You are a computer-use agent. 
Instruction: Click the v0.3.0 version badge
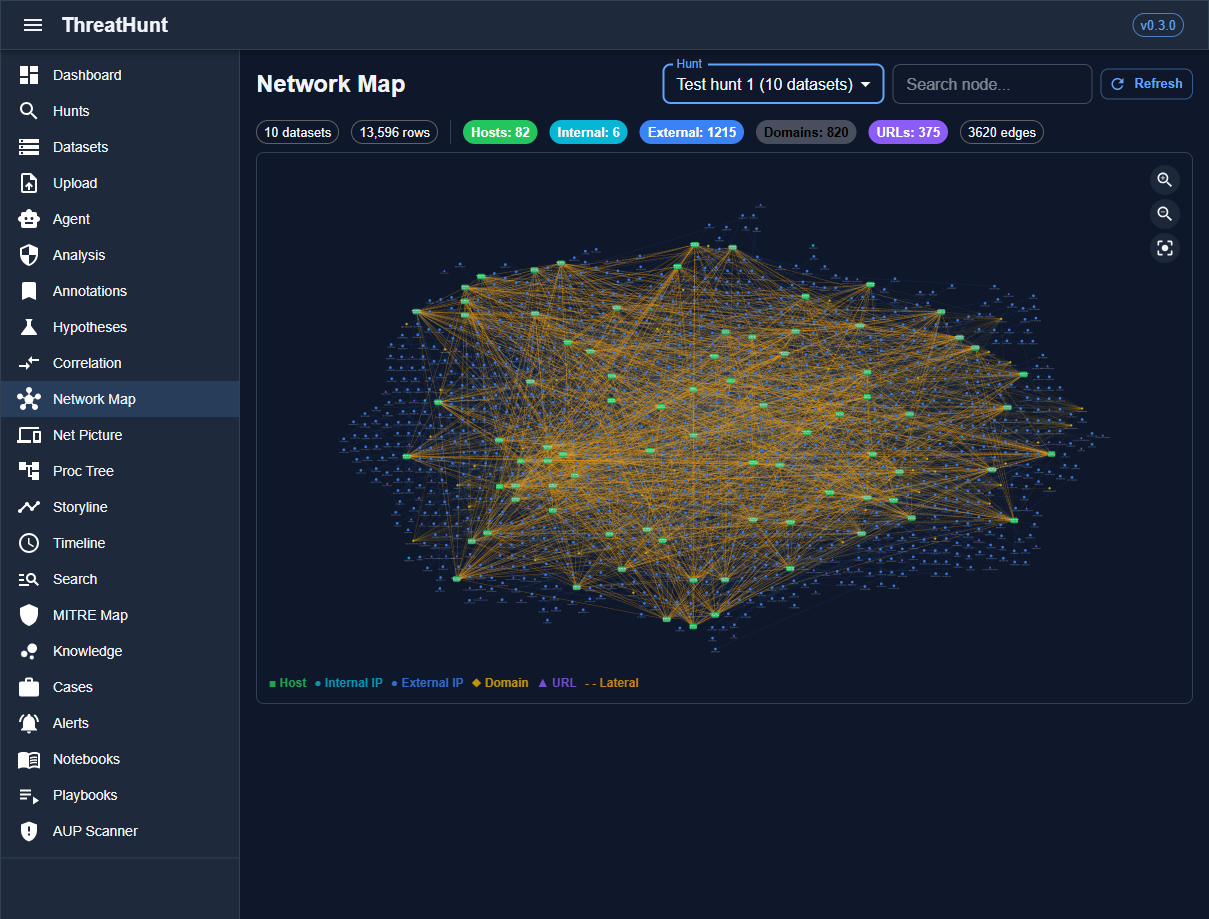point(1157,25)
